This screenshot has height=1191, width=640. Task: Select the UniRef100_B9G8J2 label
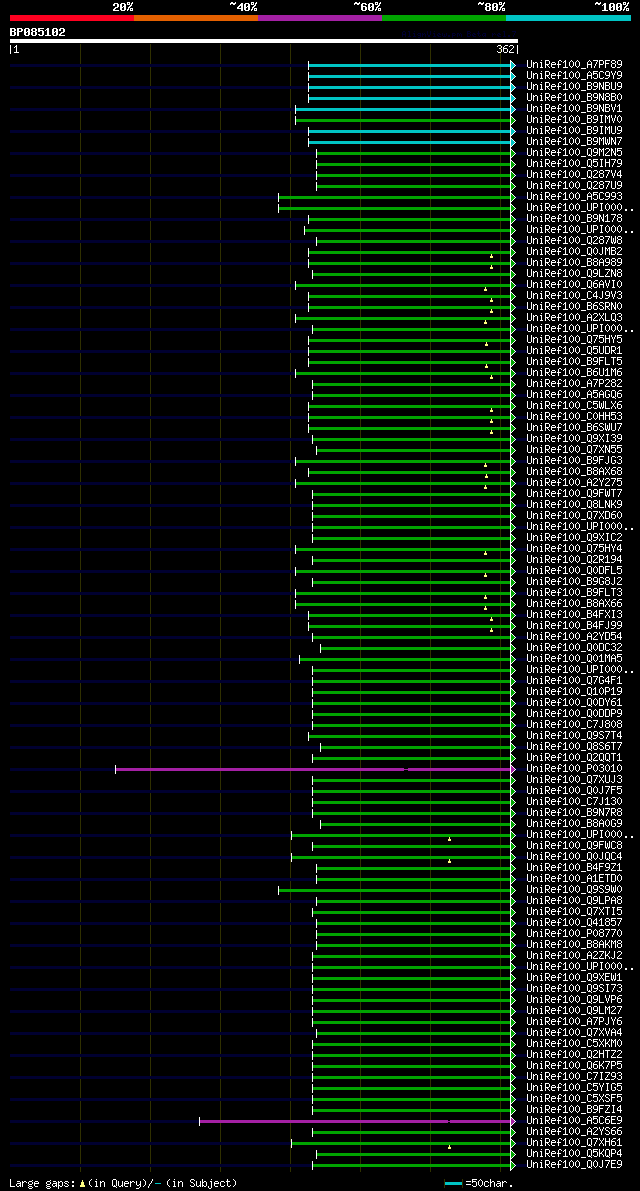coord(574,582)
